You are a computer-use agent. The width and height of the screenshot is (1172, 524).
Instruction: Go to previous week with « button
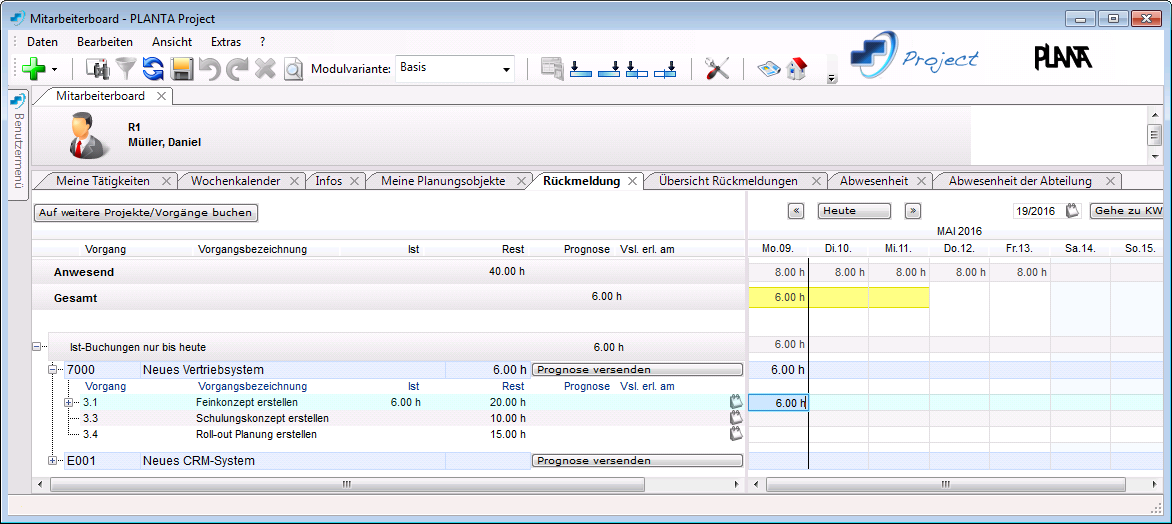pos(796,211)
